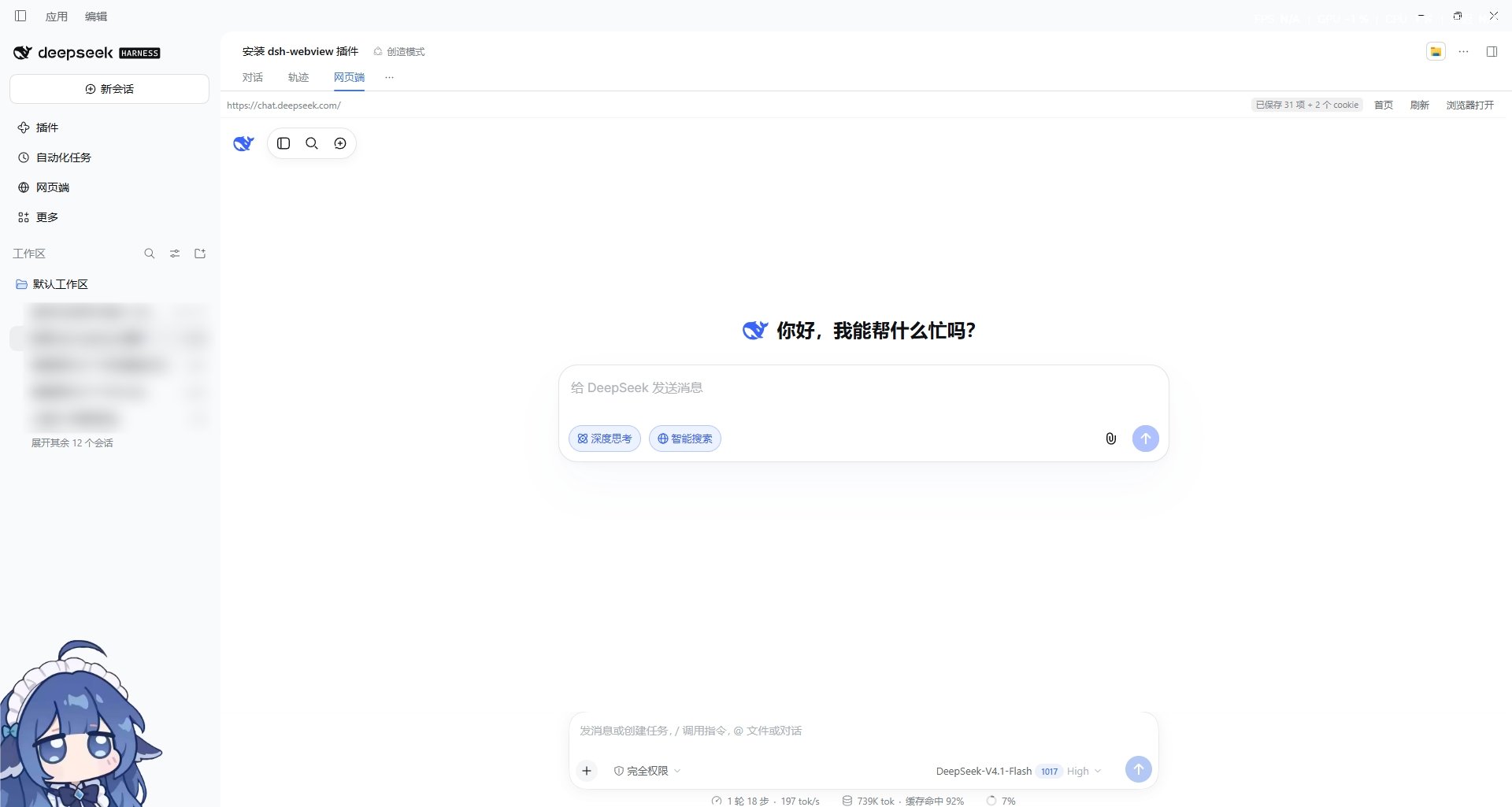The width and height of the screenshot is (1512, 807).
Task: Click the 739K tok cache status
Action: 903,801
